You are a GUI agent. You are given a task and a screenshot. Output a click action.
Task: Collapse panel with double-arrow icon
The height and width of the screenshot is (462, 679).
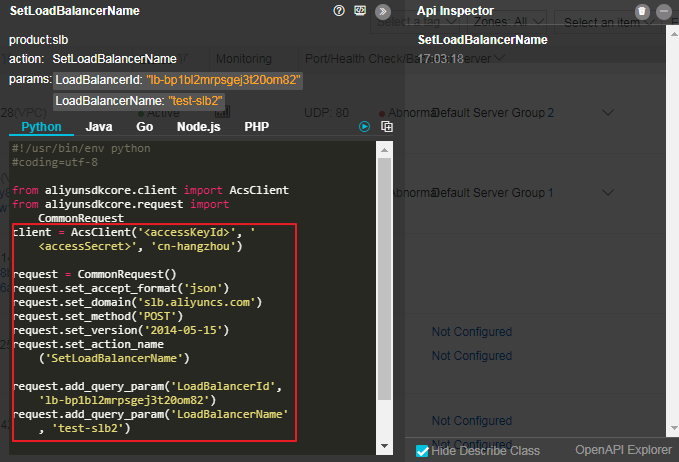382,11
